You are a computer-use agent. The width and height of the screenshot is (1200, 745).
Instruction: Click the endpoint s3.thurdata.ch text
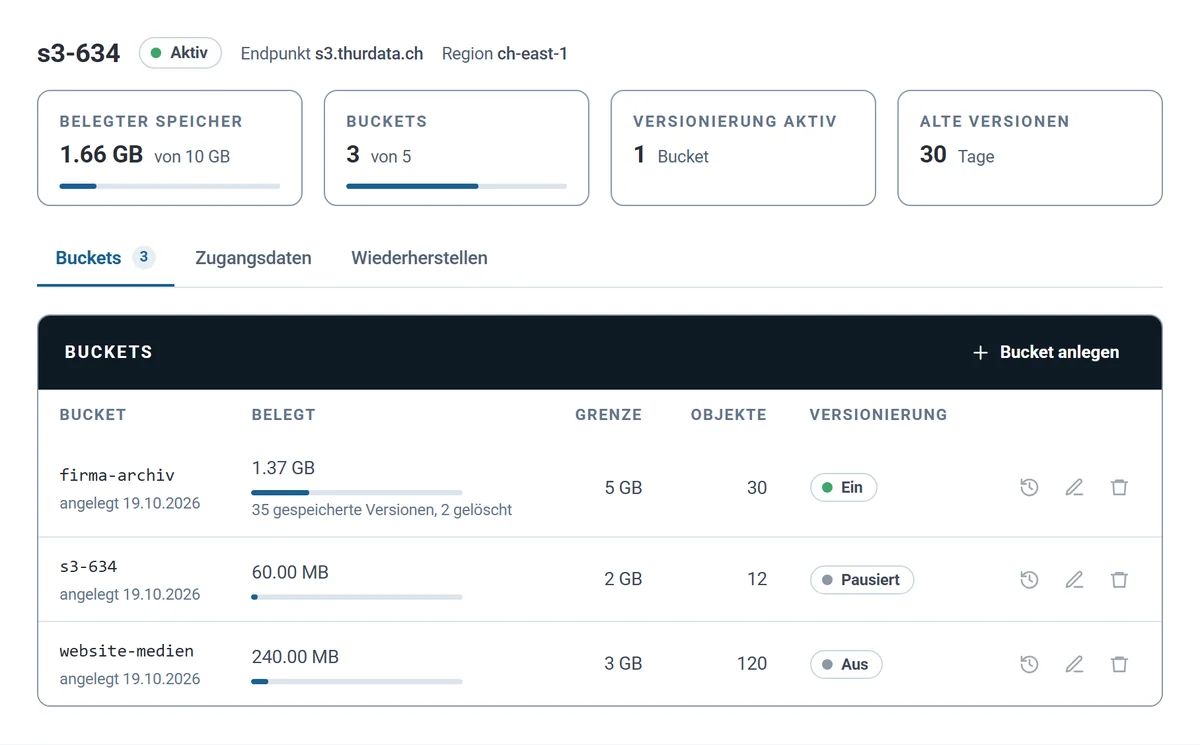pyautogui.click(x=369, y=53)
